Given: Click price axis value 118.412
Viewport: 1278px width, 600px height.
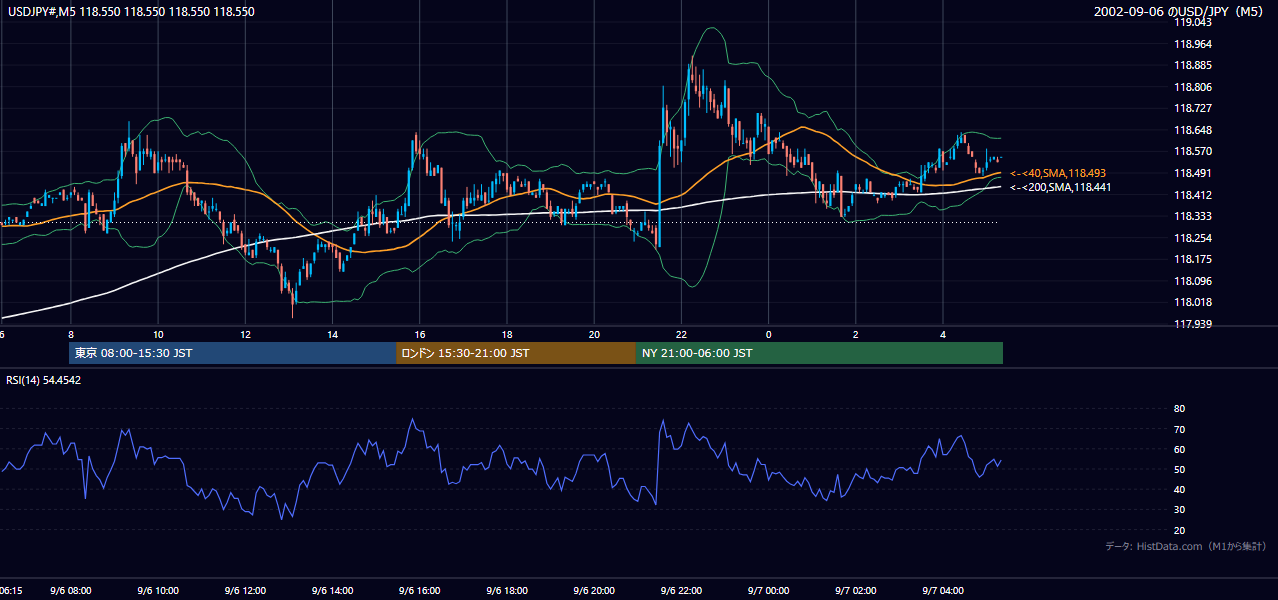Looking at the screenshot, I should coord(1192,195).
